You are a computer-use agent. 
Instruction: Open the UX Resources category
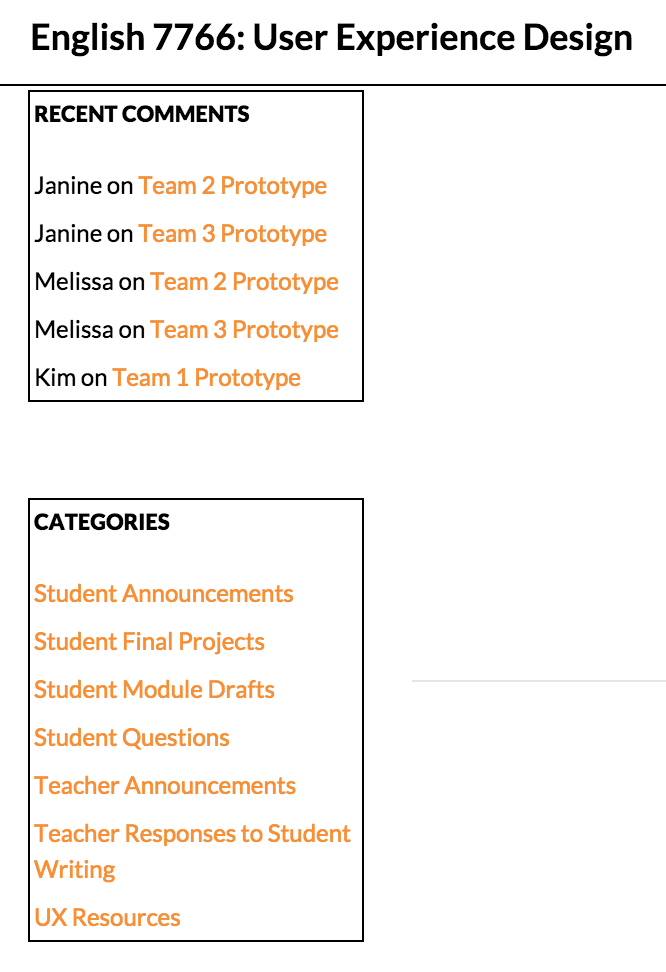(107, 917)
